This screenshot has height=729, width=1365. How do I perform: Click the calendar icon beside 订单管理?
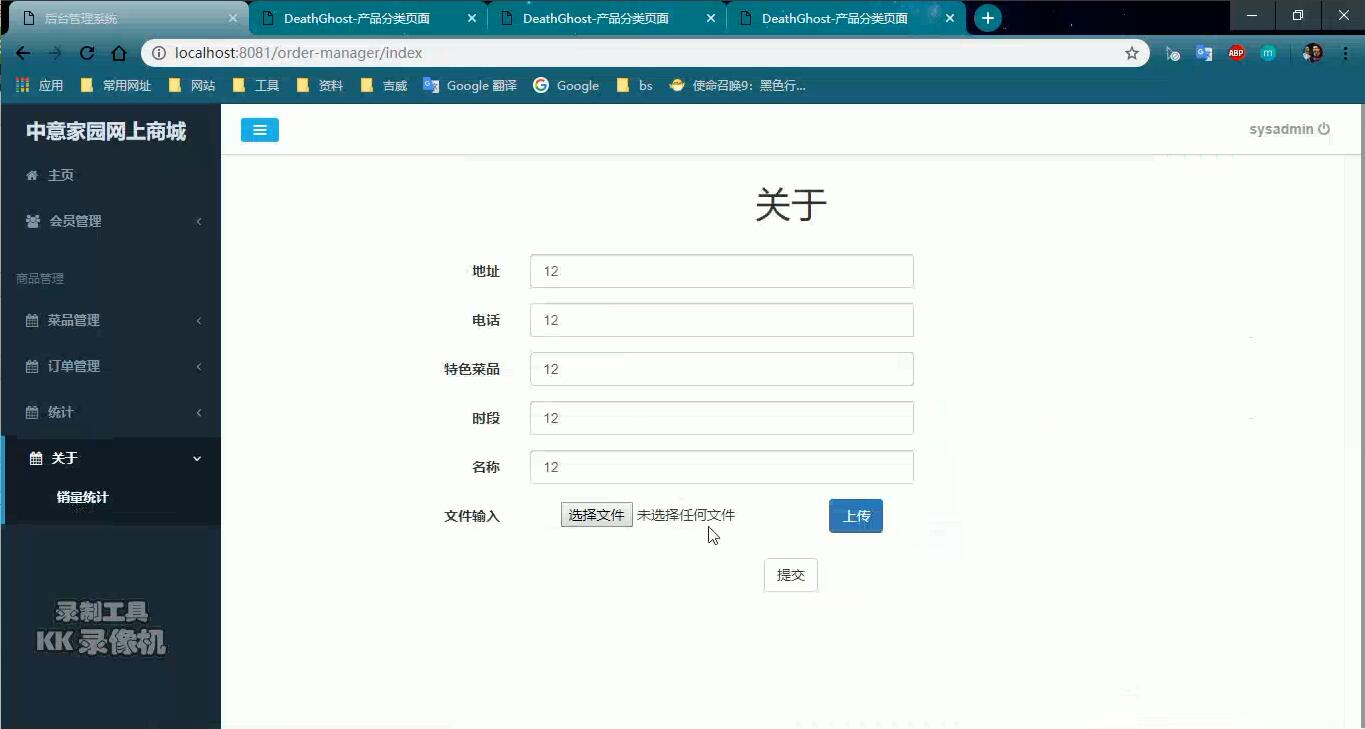[32, 366]
